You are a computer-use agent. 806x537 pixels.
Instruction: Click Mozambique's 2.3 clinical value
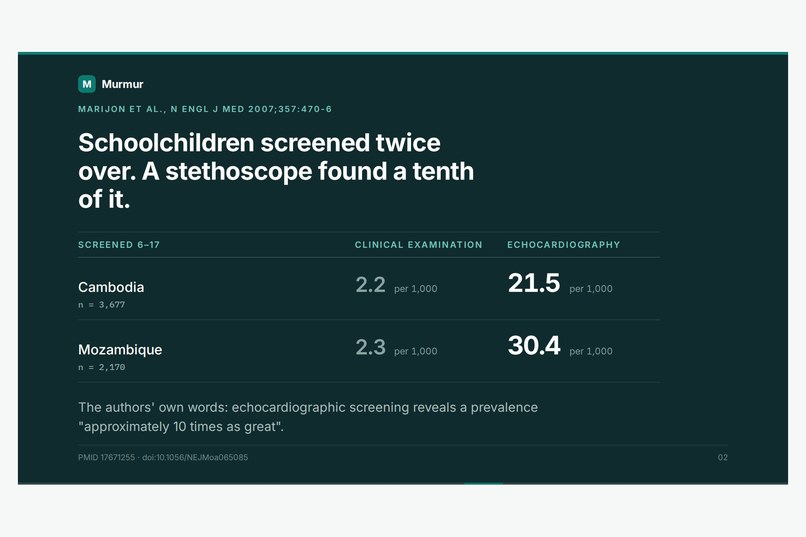(x=371, y=347)
